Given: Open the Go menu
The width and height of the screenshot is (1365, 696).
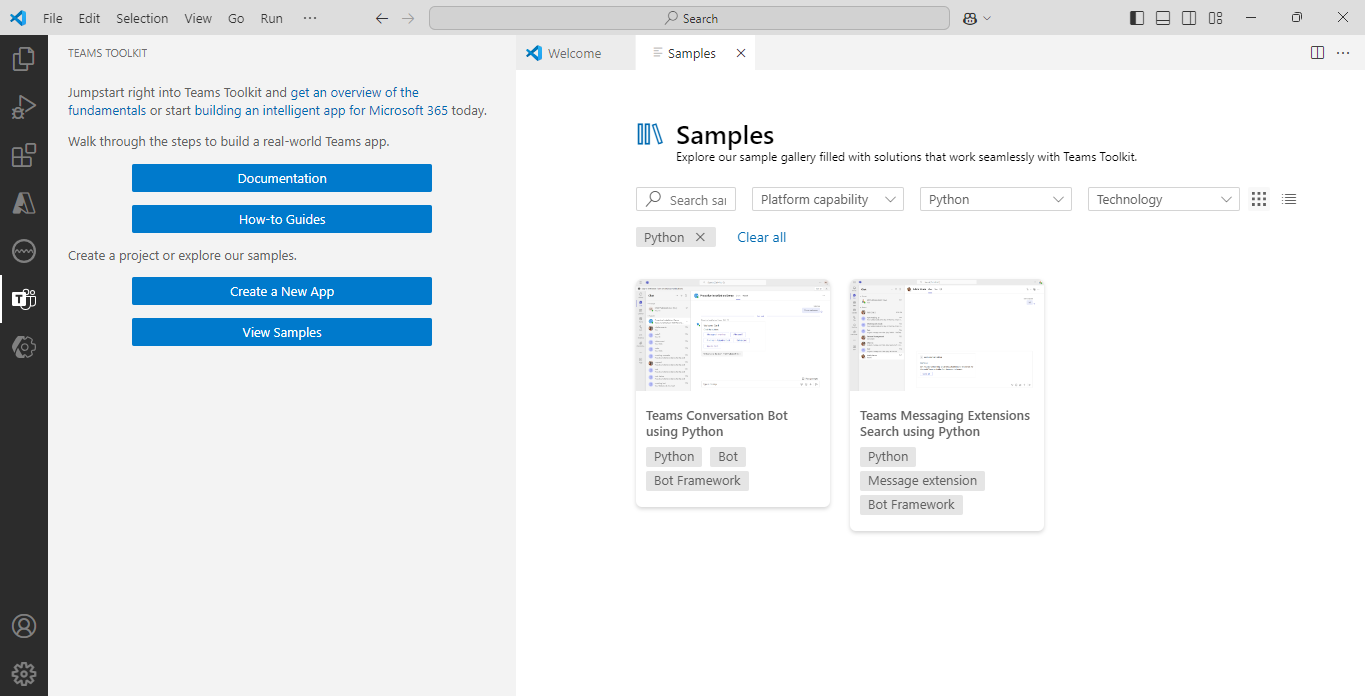Looking at the screenshot, I should click(x=236, y=18).
